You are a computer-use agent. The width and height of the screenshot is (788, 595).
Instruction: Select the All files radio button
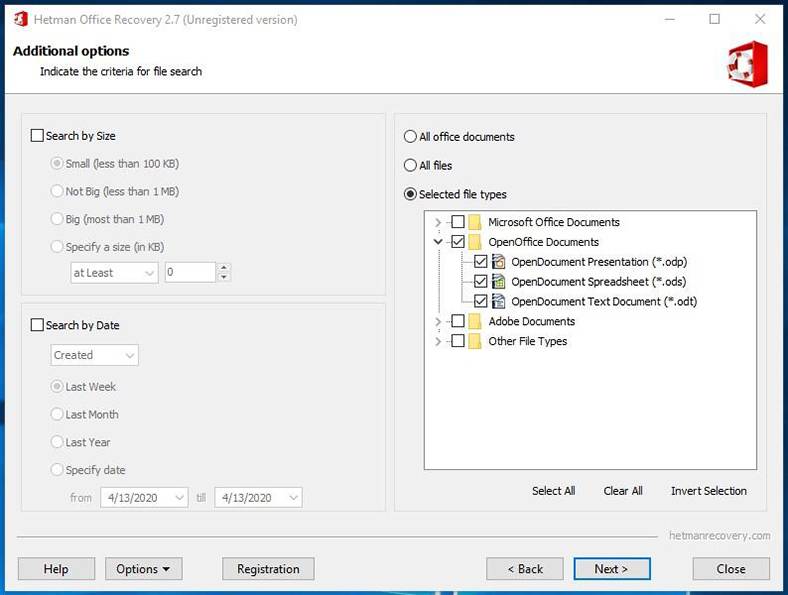tap(410, 165)
